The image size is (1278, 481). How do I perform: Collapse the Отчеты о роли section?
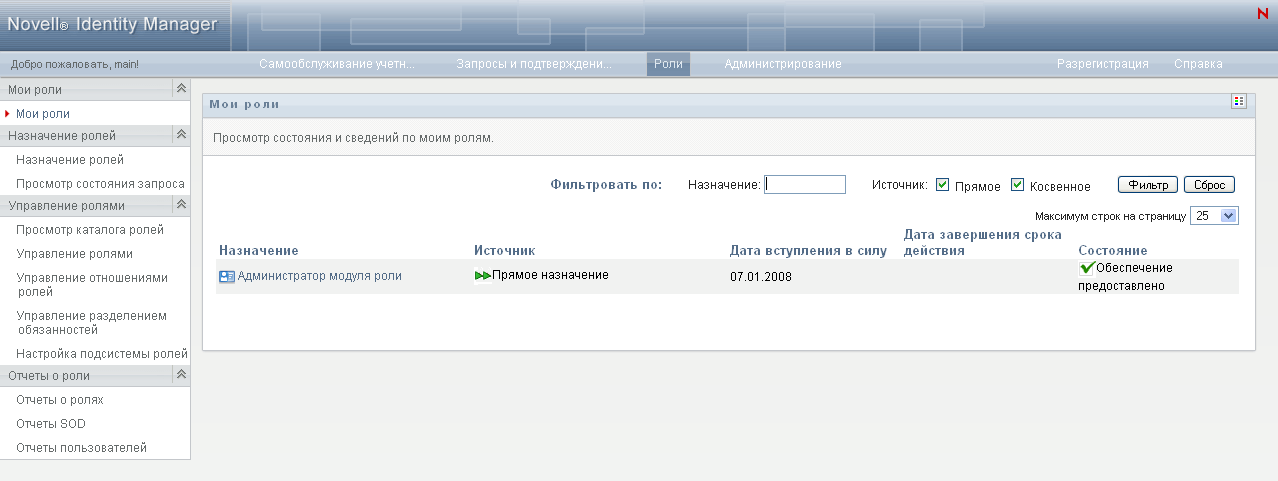click(181, 375)
